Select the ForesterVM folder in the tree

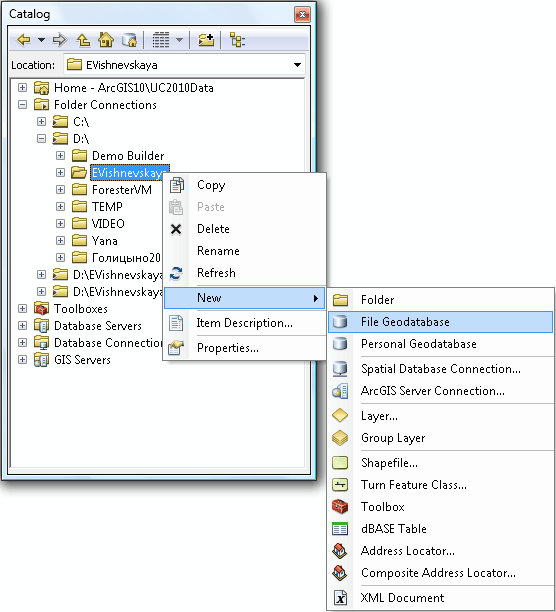coord(121,190)
